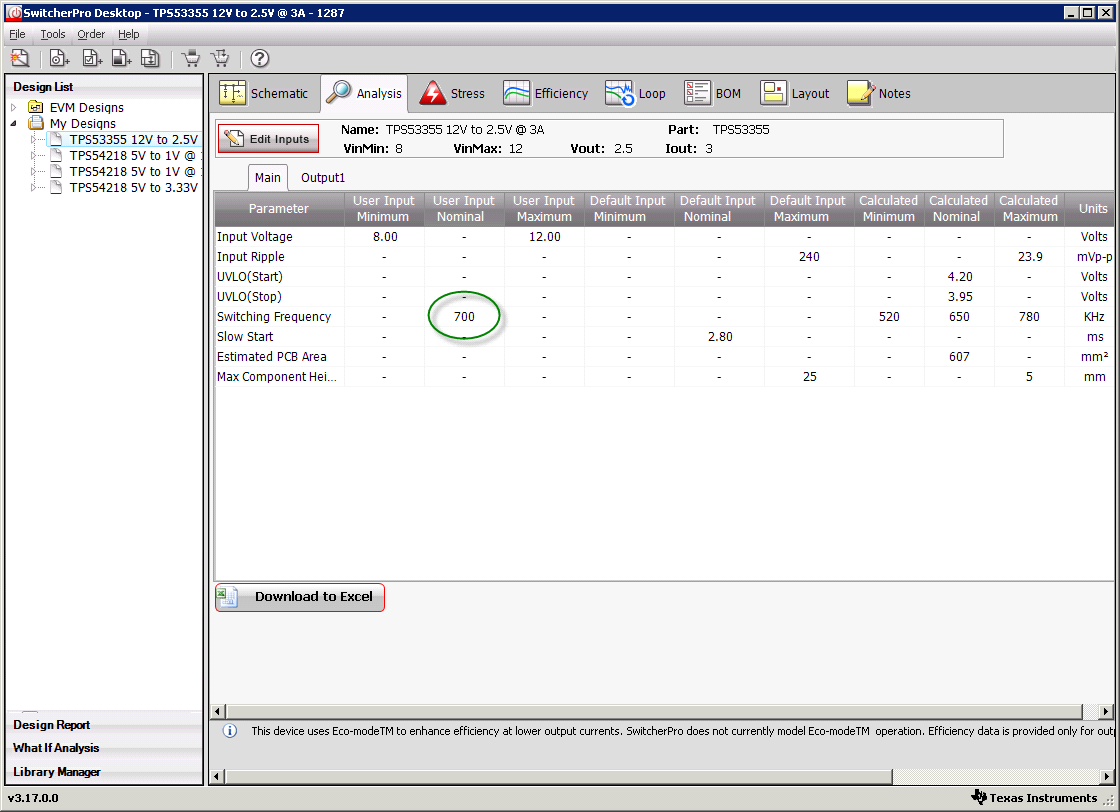Click the Input Voltage 12.00 cell
The width and height of the screenshot is (1120, 812).
(x=544, y=236)
